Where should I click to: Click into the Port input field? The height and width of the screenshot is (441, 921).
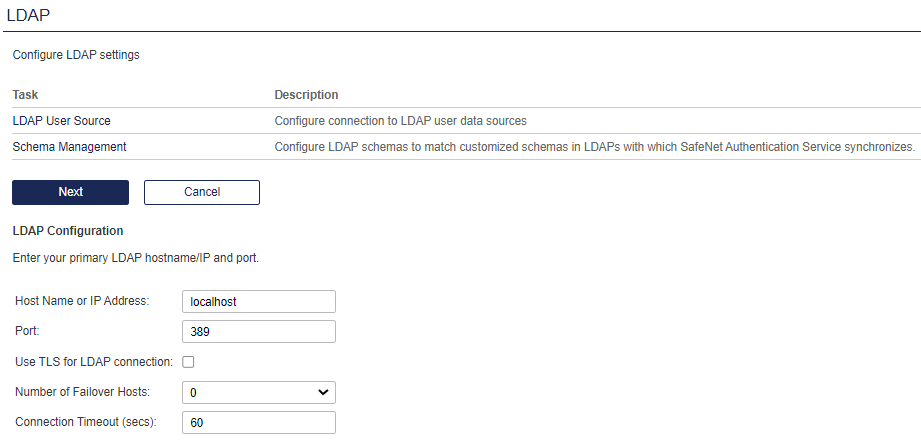[259, 332]
